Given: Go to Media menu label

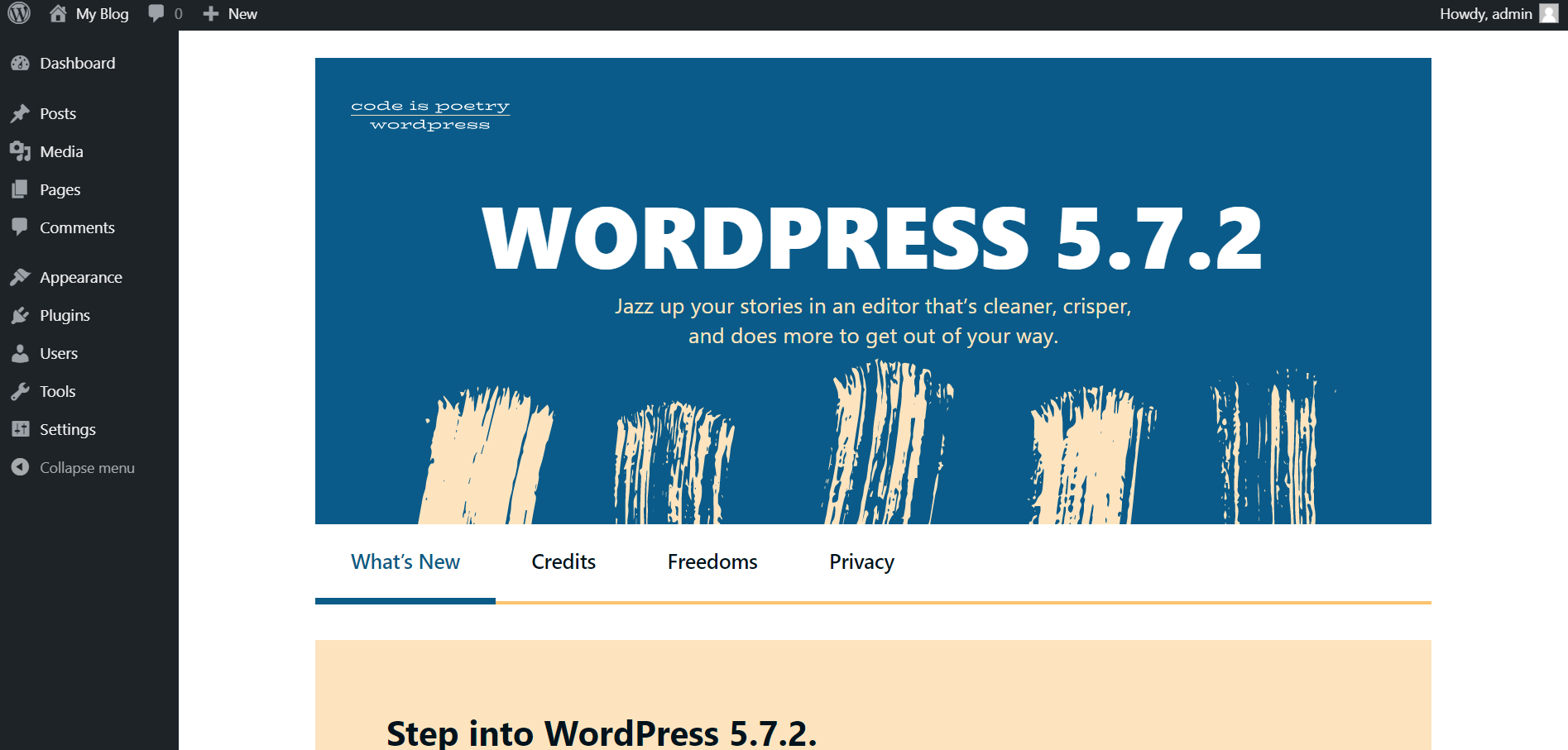Looking at the screenshot, I should point(62,151).
